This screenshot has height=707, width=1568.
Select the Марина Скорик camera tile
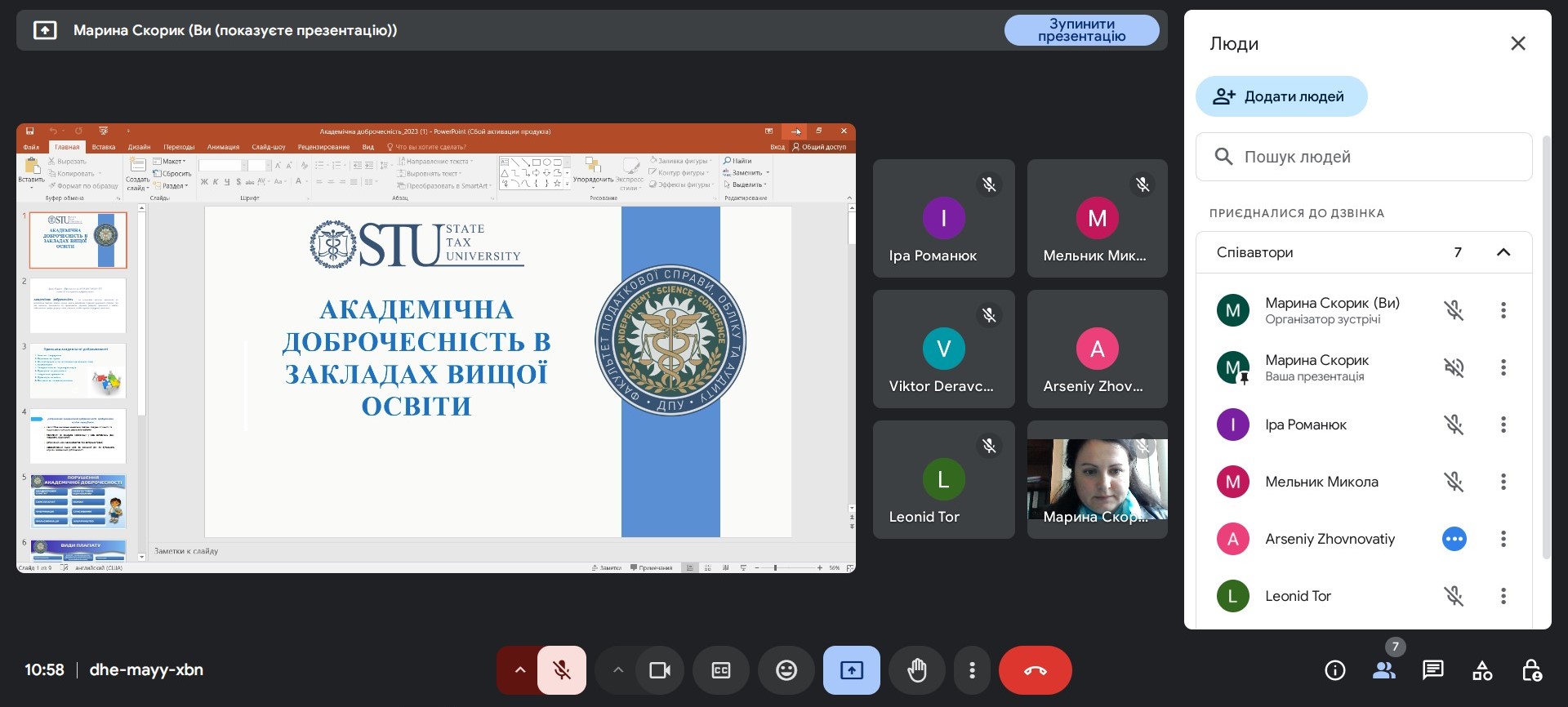click(1097, 479)
